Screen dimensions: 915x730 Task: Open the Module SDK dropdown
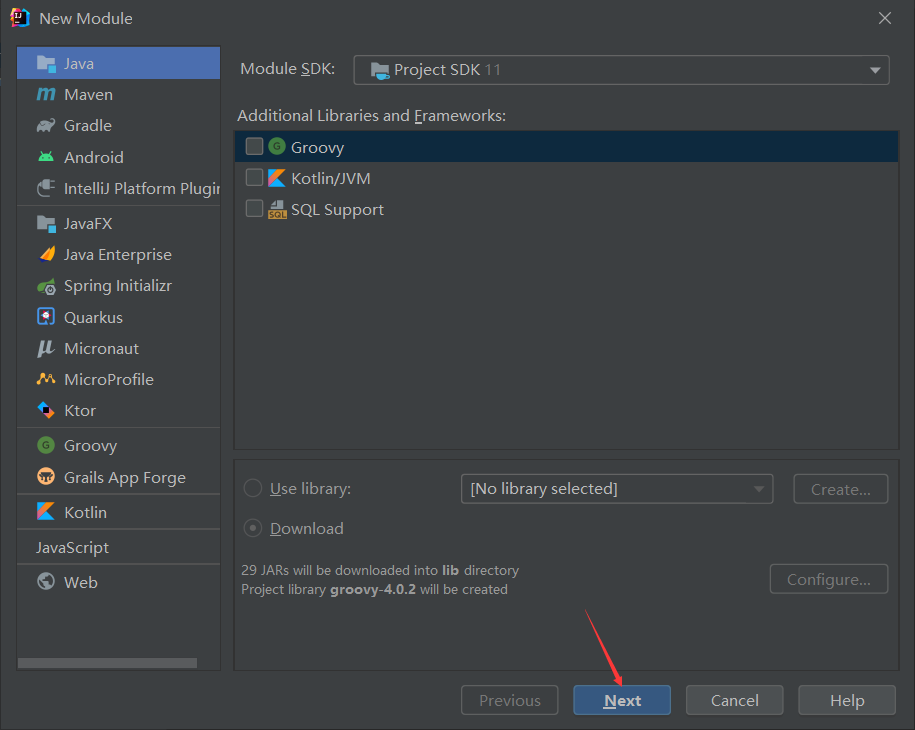[x=621, y=70]
